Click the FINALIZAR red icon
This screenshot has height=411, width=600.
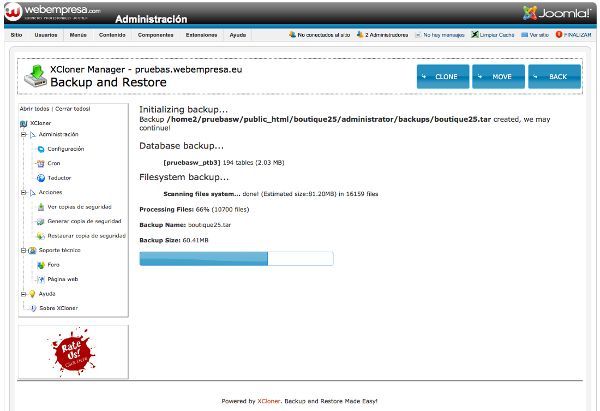(559, 34)
